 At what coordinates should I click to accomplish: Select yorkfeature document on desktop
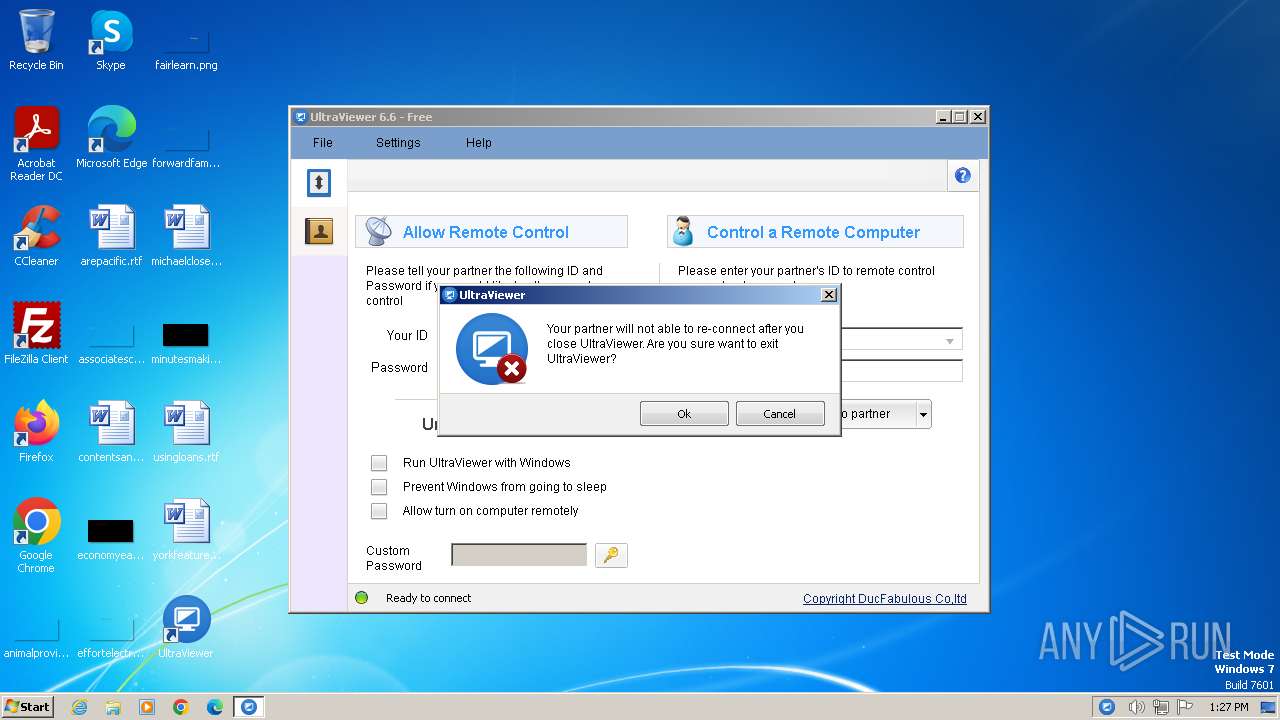(186, 530)
